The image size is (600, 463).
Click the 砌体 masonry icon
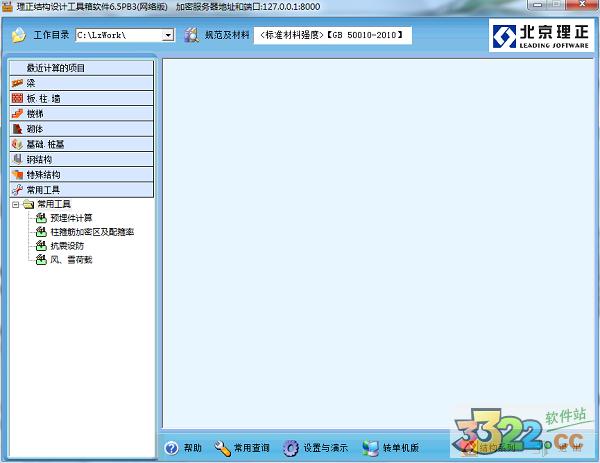pos(17,129)
